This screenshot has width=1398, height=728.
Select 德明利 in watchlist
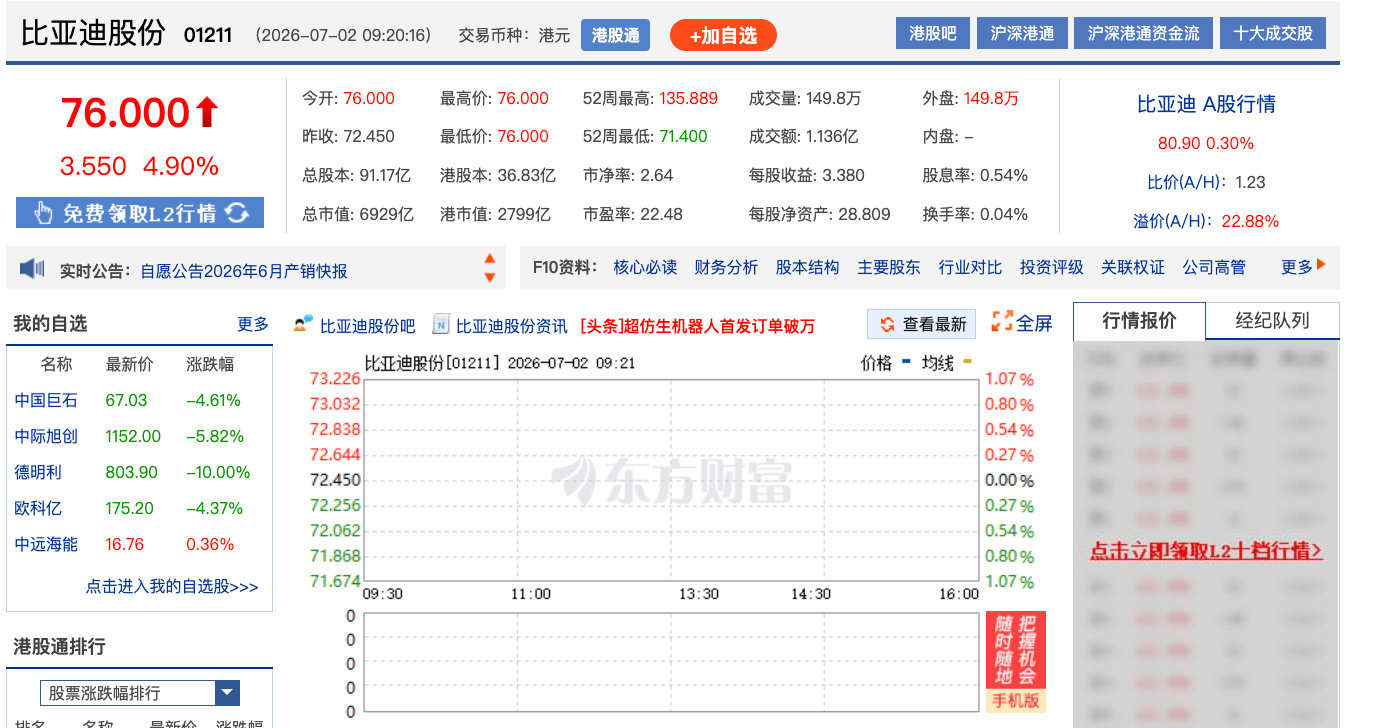point(38,472)
